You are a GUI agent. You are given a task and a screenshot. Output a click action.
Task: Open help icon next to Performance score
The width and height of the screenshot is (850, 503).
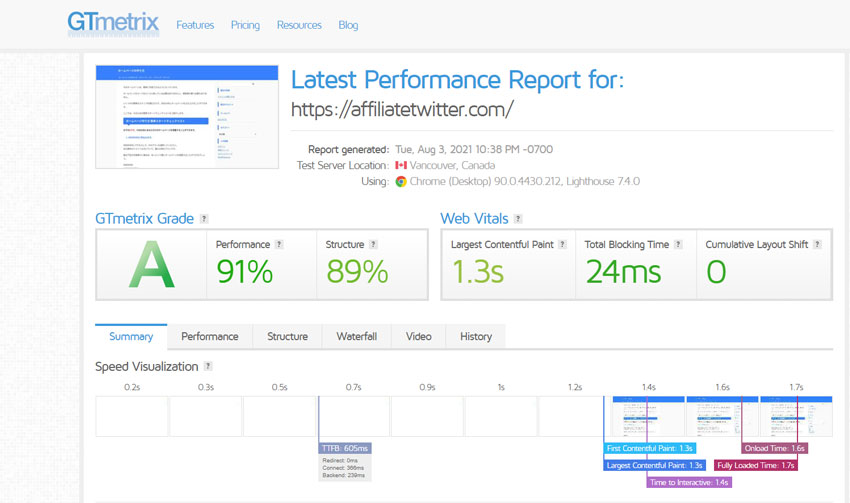coord(279,244)
